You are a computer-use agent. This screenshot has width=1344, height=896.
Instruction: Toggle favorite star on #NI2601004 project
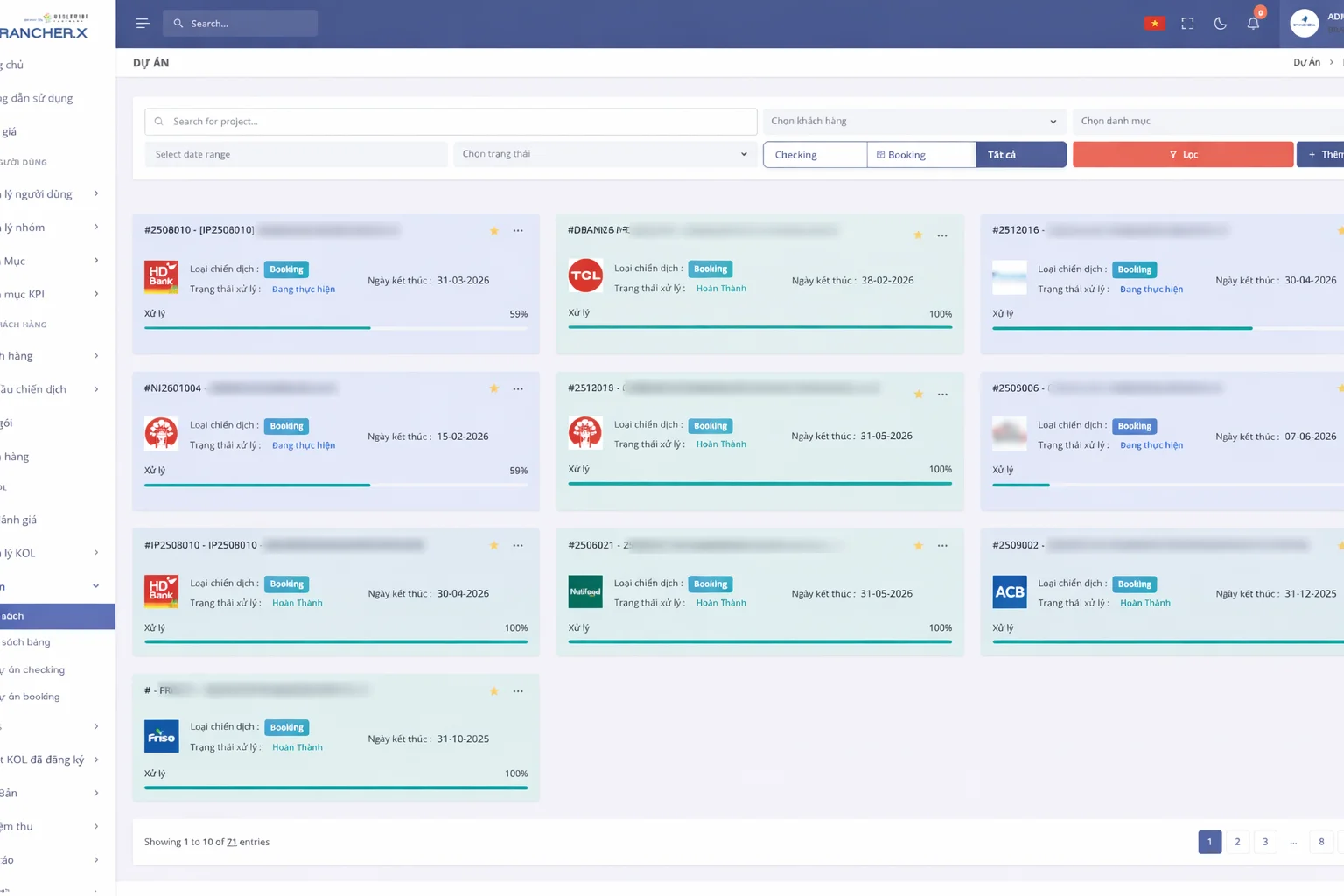[x=494, y=388]
